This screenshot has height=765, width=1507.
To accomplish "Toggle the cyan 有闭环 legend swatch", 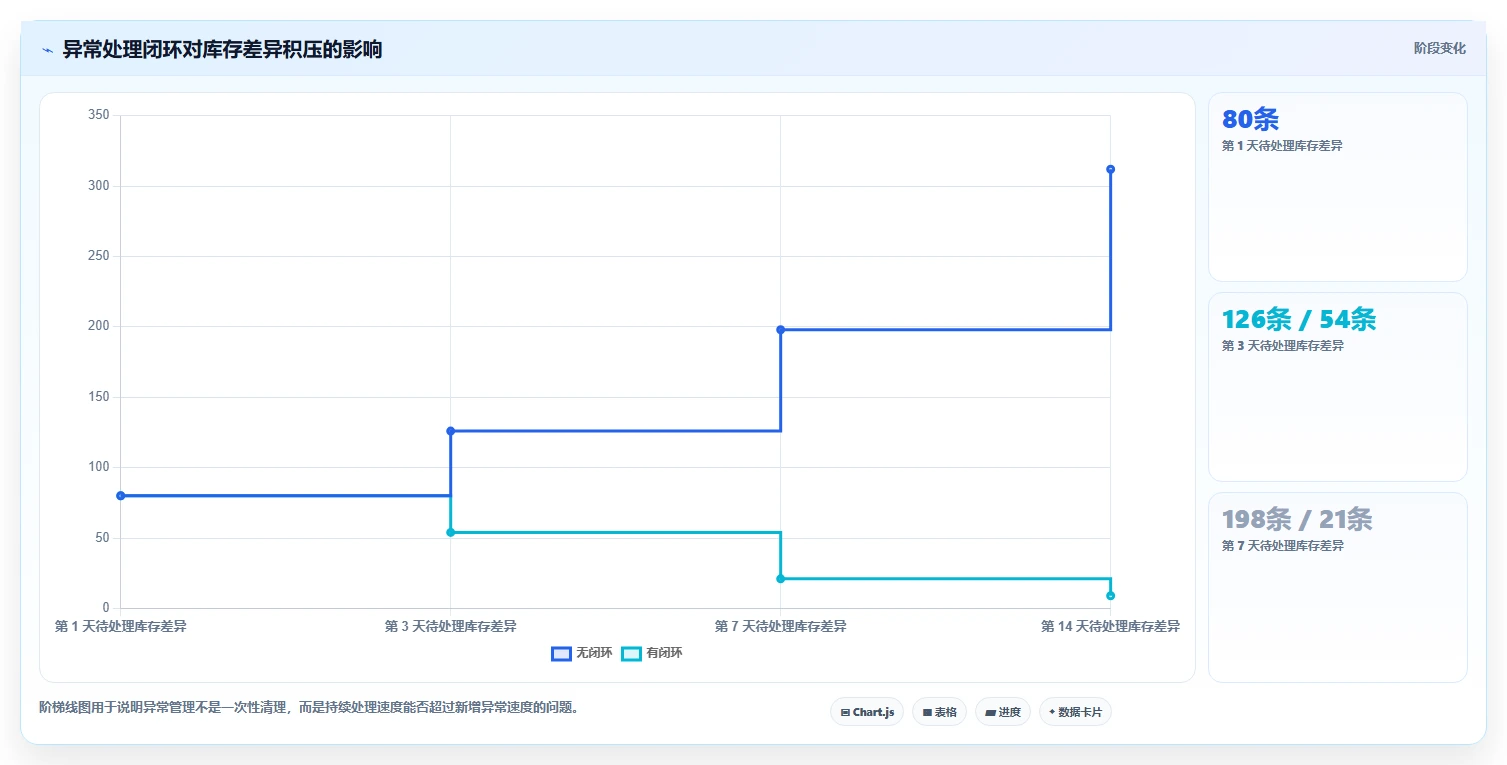I will pos(631,654).
